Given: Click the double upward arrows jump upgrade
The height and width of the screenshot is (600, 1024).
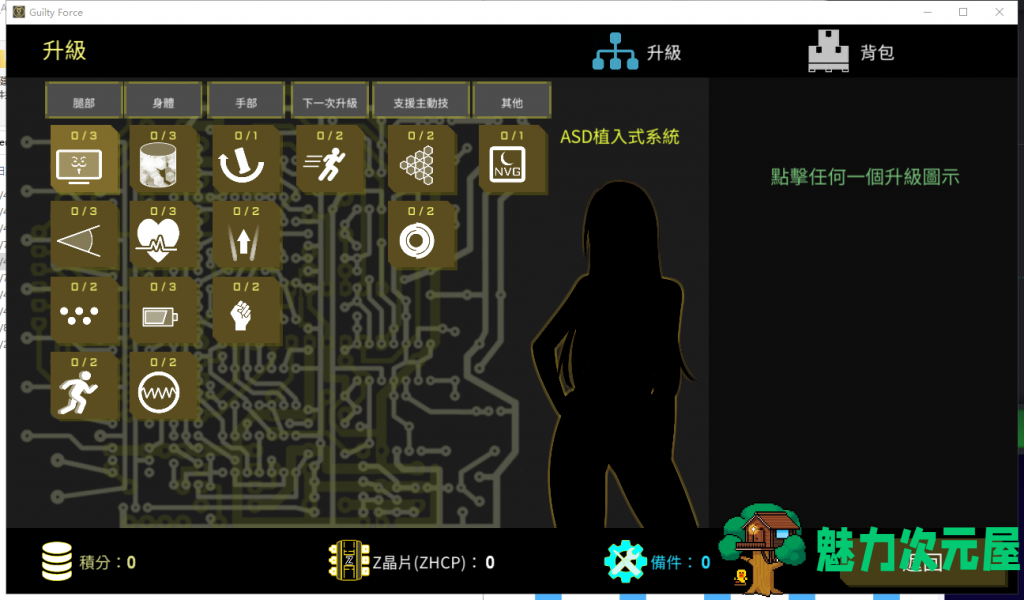Looking at the screenshot, I should click(245, 236).
